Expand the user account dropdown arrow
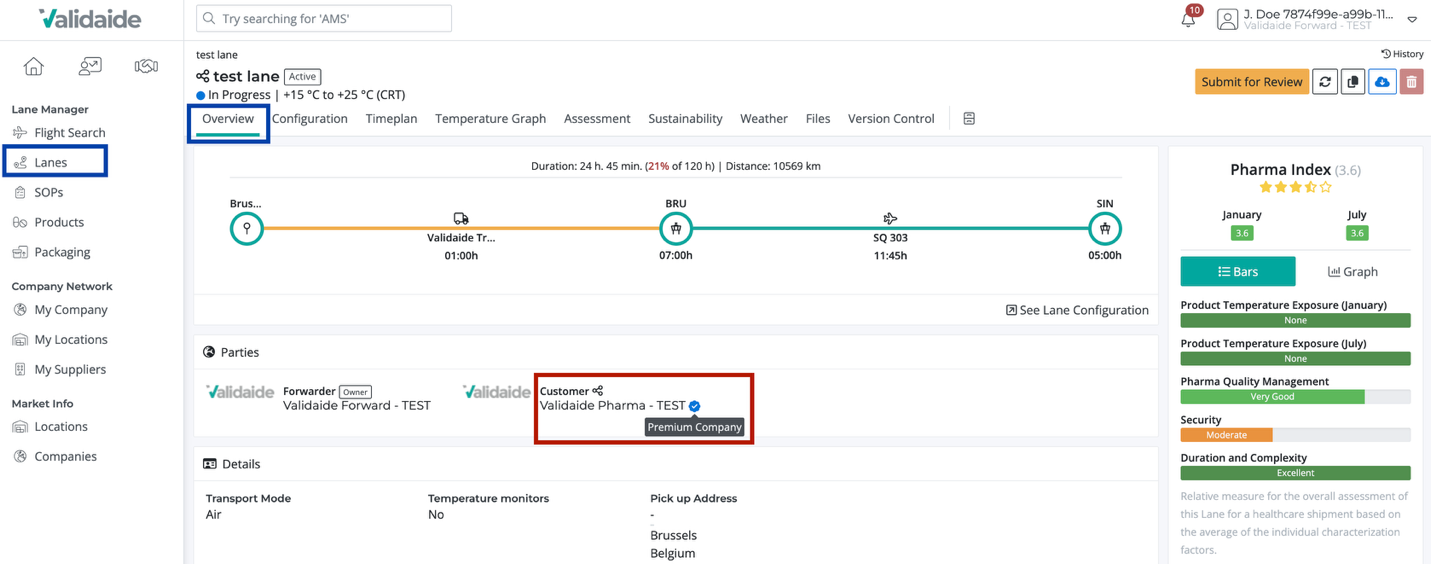The height and width of the screenshot is (564, 1431). [1412, 19]
